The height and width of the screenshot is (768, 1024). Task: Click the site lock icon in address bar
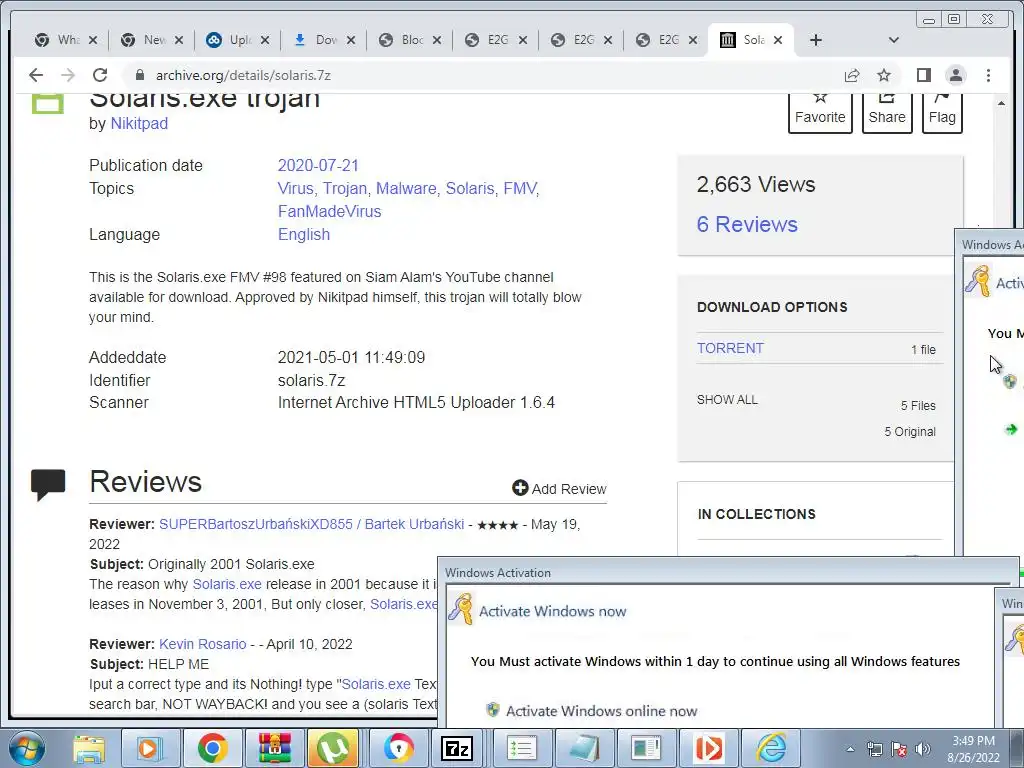(x=139, y=75)
